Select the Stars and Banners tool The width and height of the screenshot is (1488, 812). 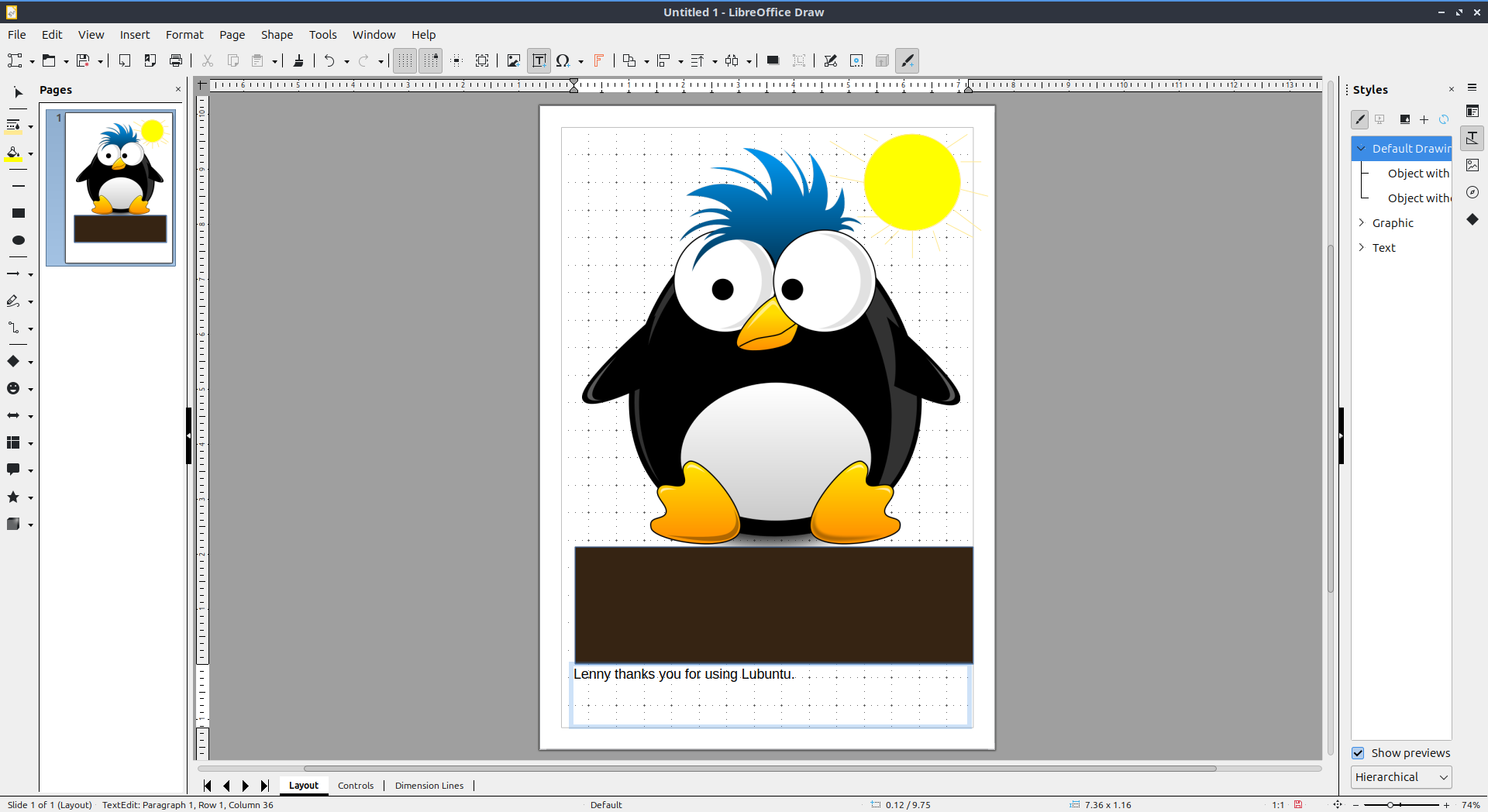(x=13, y=497)
